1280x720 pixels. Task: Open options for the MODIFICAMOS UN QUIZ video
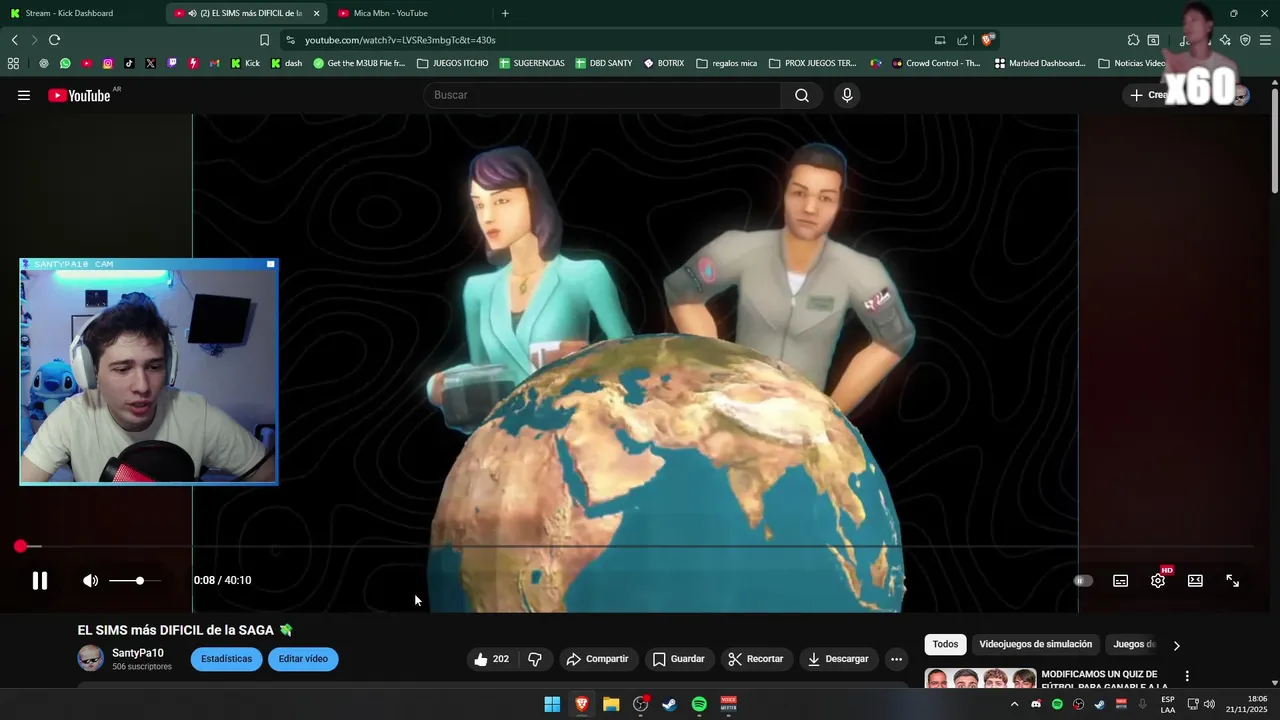coord(1187,677)
